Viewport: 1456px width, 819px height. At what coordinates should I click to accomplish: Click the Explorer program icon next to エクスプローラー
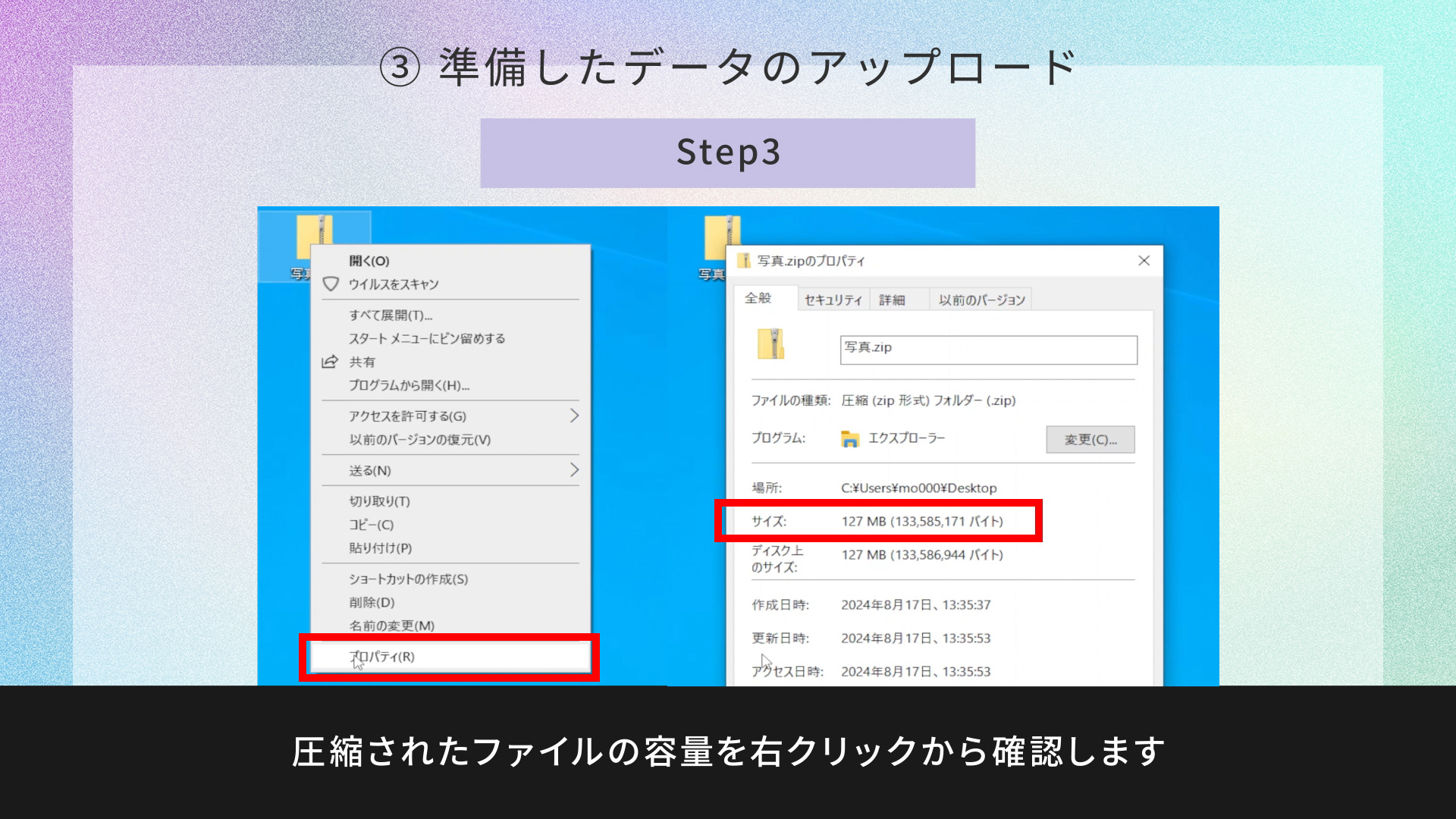(850, 438)
